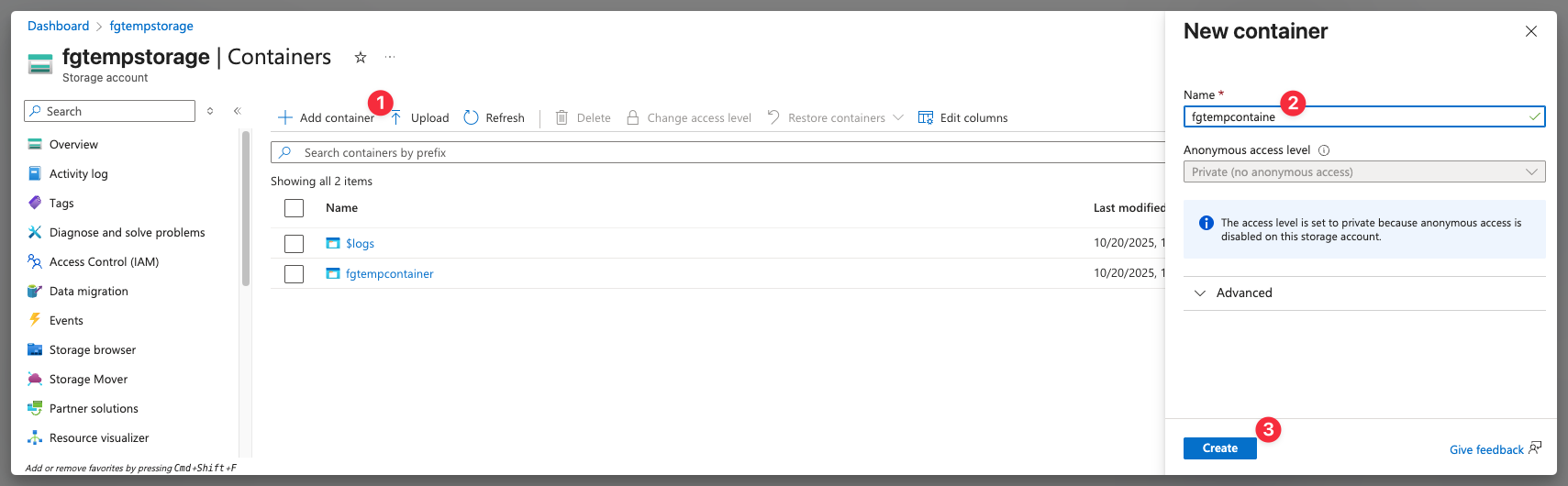The width and height of the screenshot is (1568, 486).
Task: Click the info icon beside Anonymous access level
Action: coord(1324,150)
